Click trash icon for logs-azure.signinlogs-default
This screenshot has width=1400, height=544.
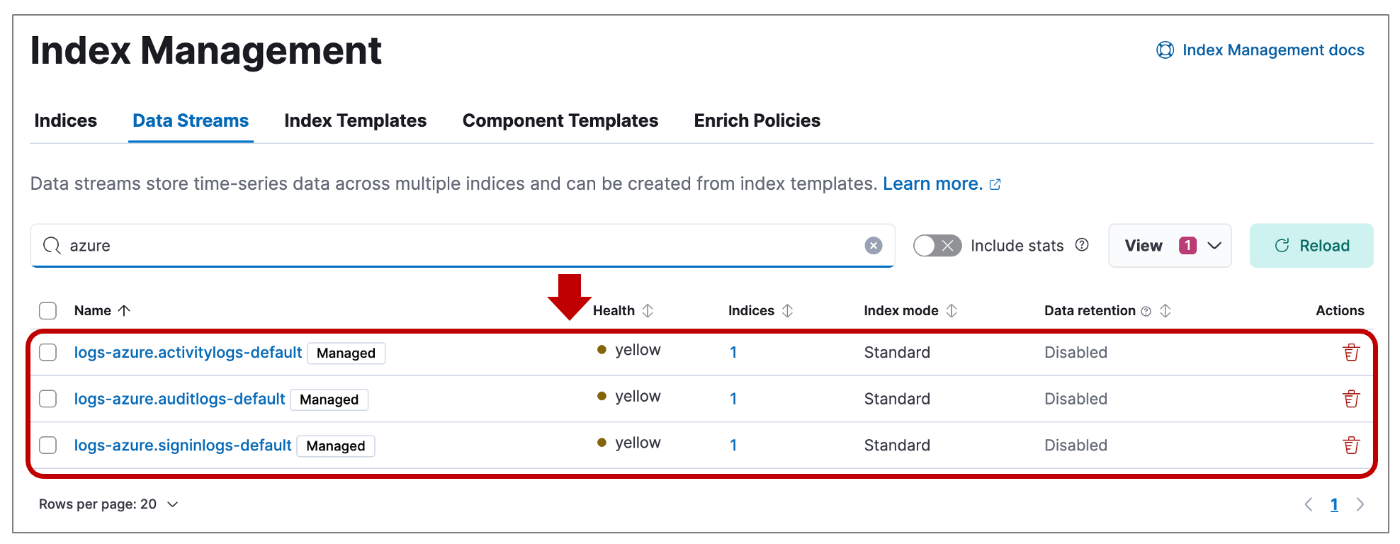pos(1351,445)
